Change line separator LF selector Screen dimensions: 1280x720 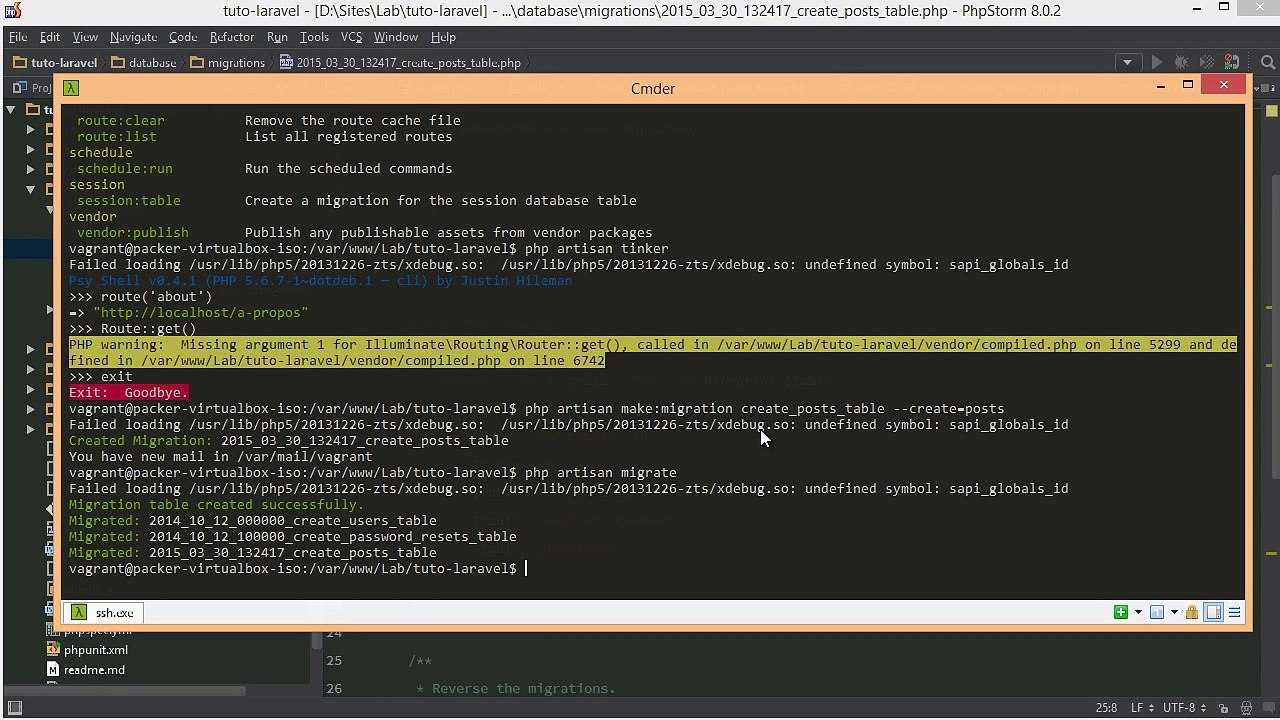click(x=1141, y=708)
